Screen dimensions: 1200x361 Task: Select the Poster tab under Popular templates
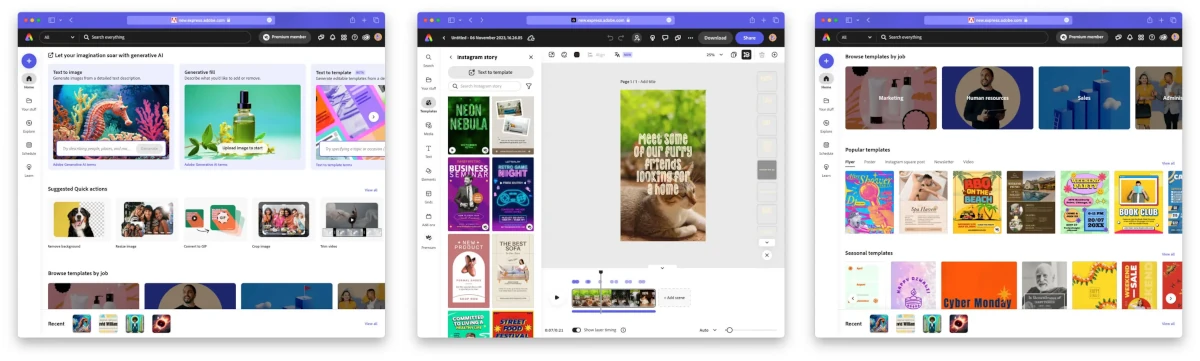(870, 161)
